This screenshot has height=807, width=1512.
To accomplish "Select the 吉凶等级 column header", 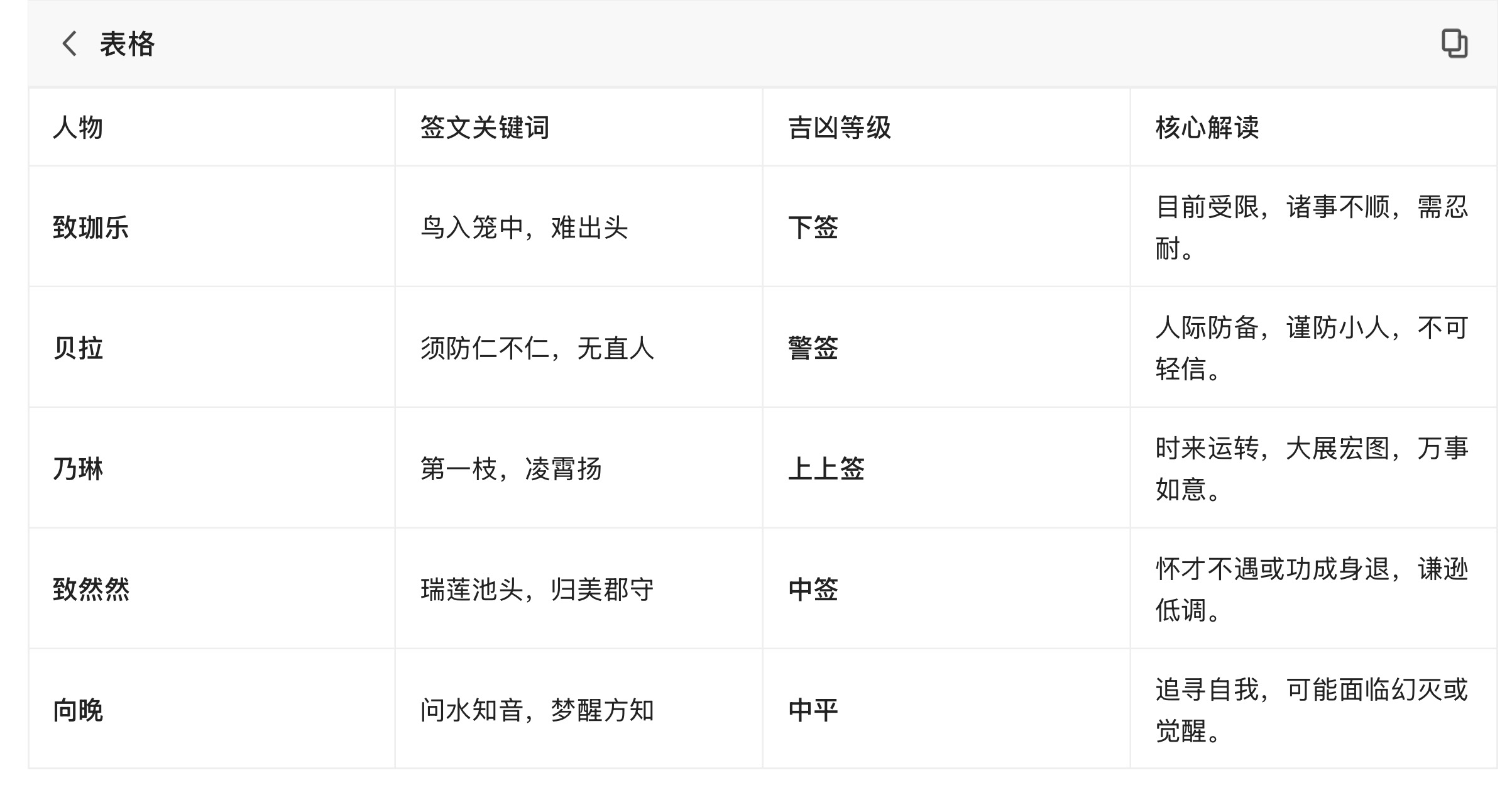I will click(x=840, y=128).
